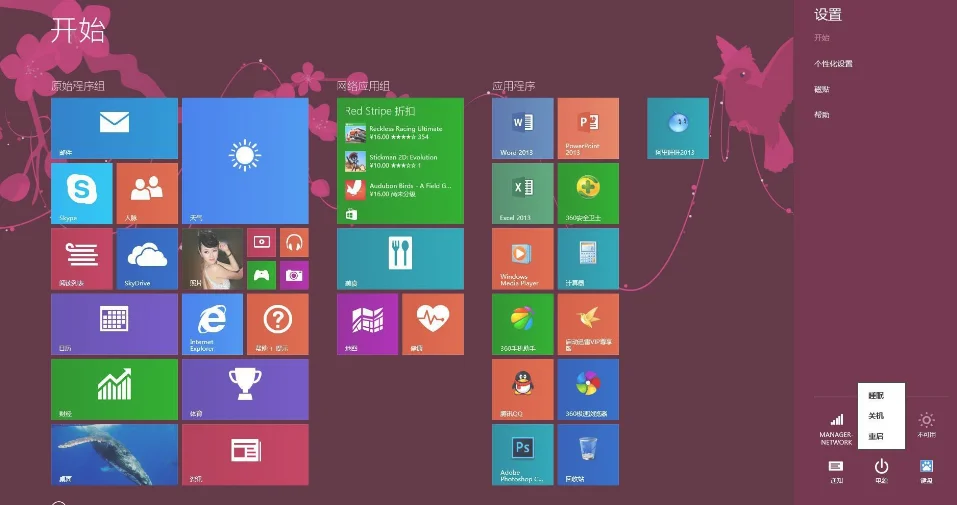Image resolution: width=957 pixels, height=505 pixels.
Task: Open Tiles (磁贴) option in Settings pane
Action: tap(822, 89)
